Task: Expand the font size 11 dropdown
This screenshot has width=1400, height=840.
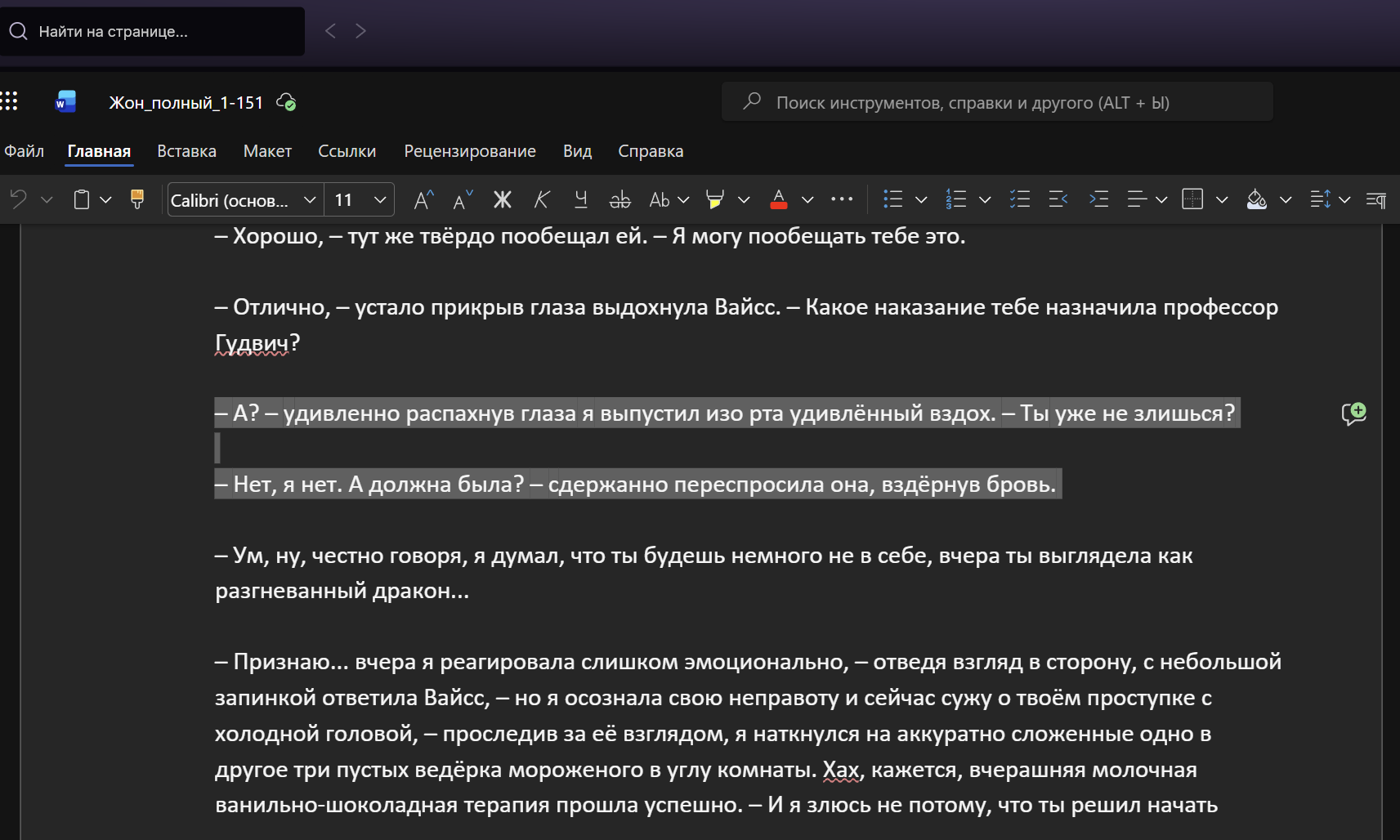Action: [379, 200]
